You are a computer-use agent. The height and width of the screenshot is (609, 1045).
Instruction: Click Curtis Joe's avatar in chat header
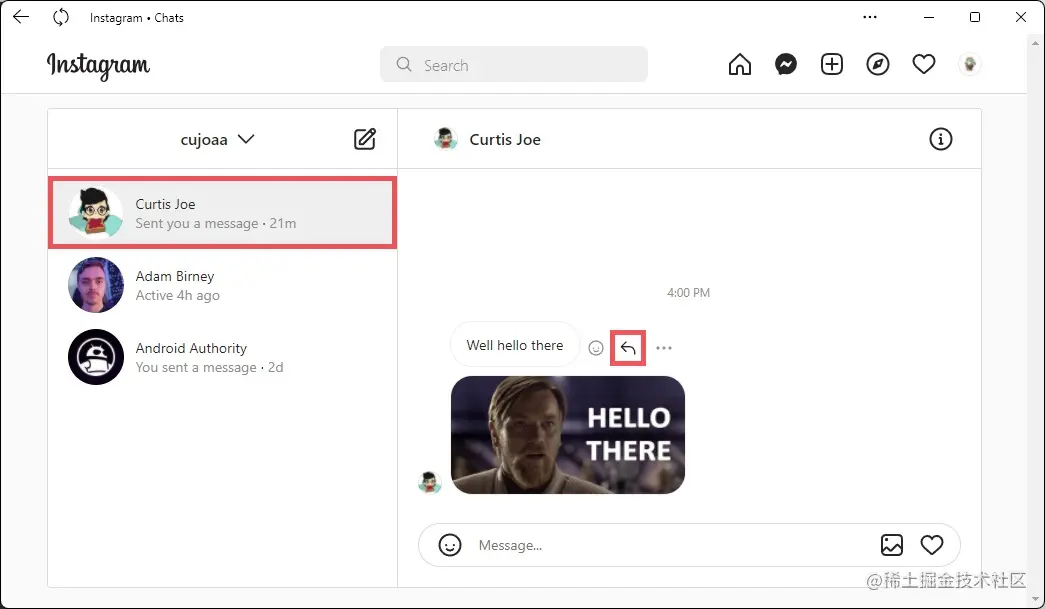[445, 139]
